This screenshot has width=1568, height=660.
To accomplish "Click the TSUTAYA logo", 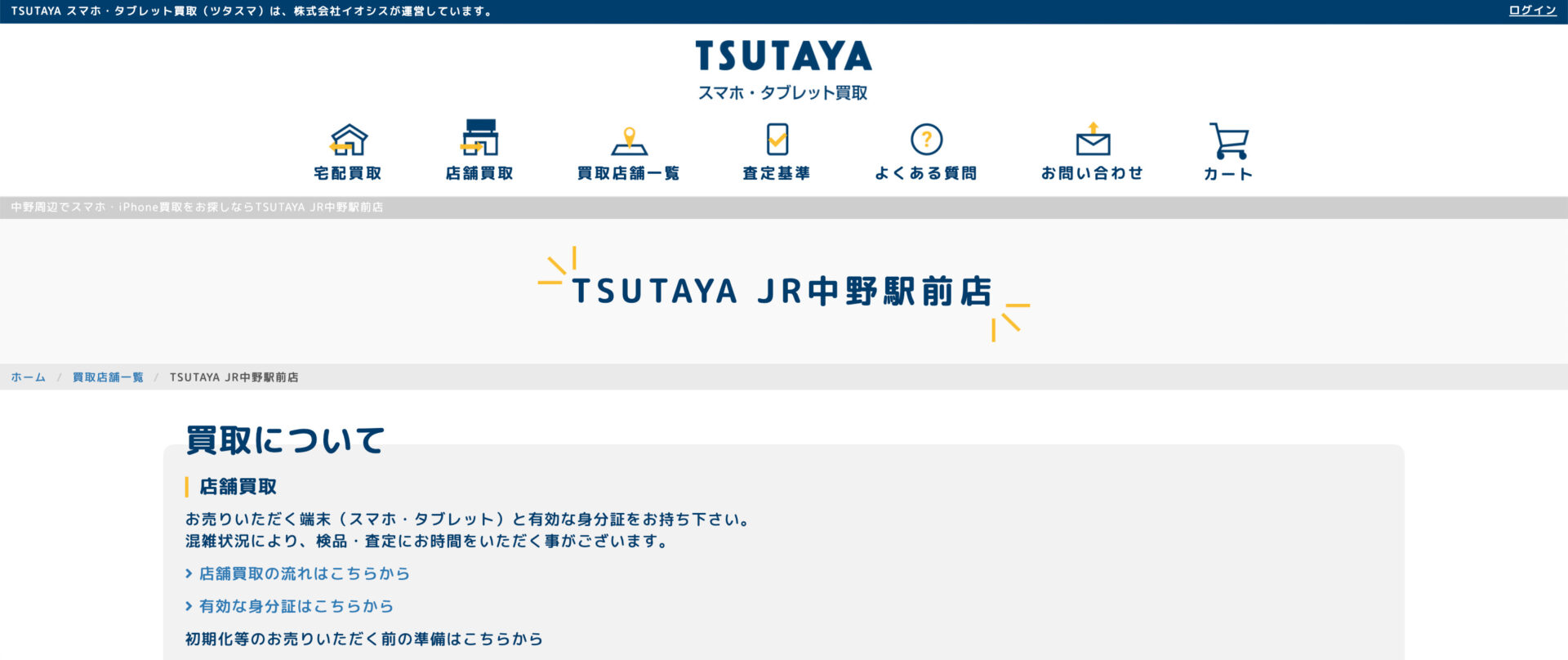I will click(x=784, y=56).
